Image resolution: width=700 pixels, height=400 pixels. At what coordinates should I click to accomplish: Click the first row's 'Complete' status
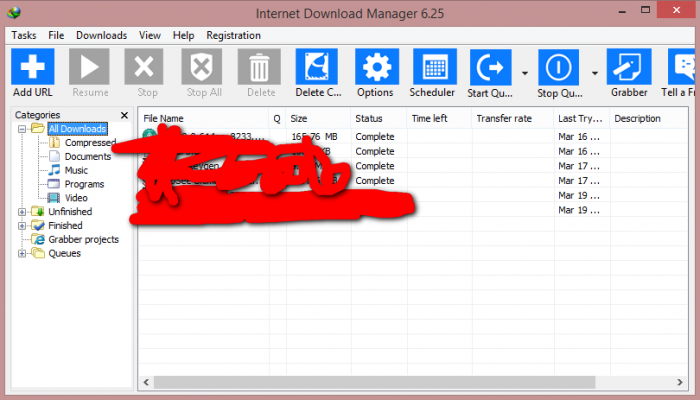click(375, 137)
